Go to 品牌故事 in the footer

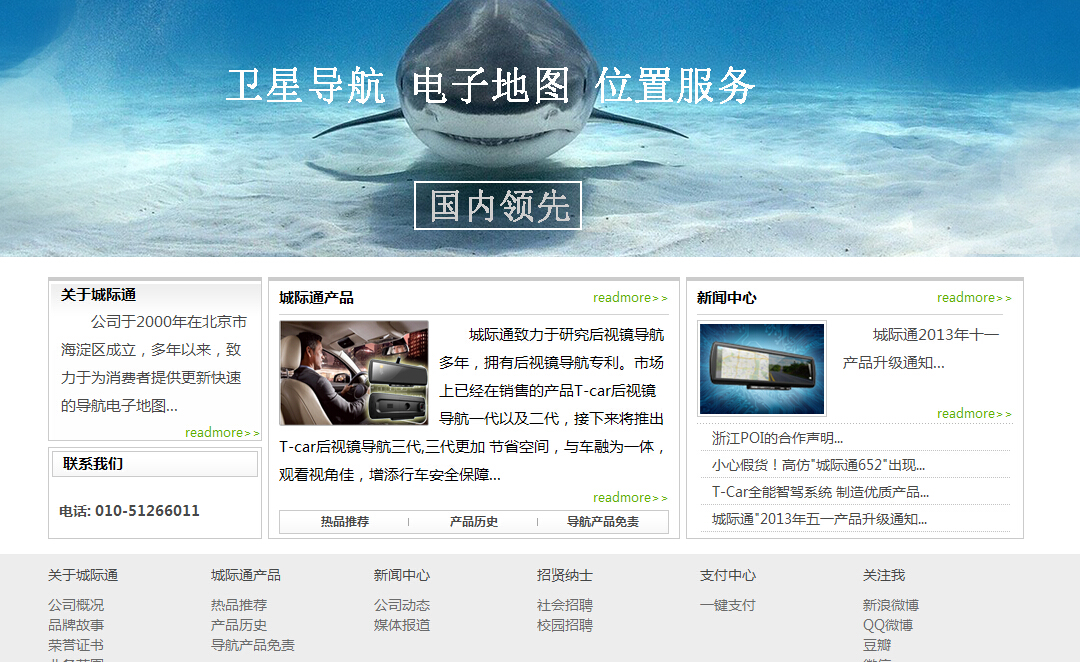(x=76, y=625)
